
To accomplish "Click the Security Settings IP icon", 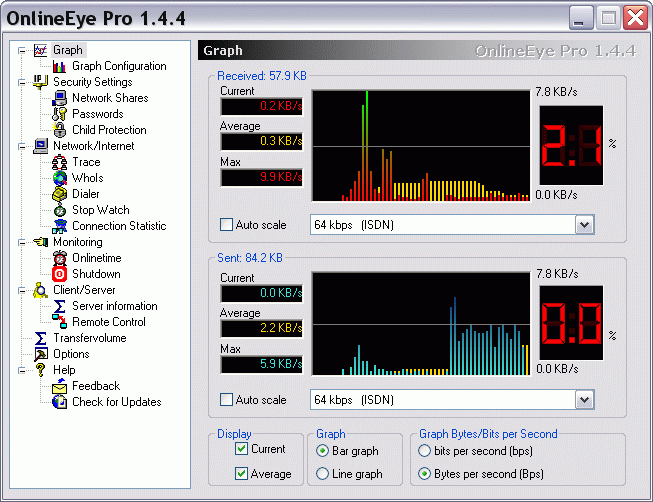I will [x=40, y=82].
